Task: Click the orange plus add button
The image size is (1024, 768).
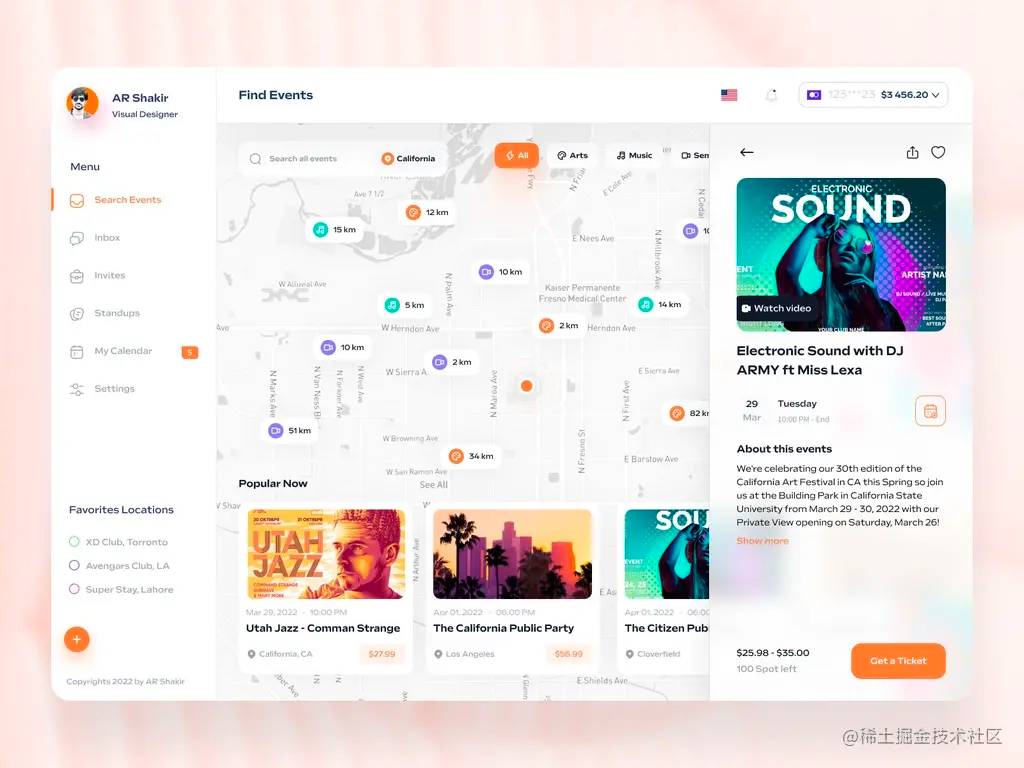Action: pos(77,639)
